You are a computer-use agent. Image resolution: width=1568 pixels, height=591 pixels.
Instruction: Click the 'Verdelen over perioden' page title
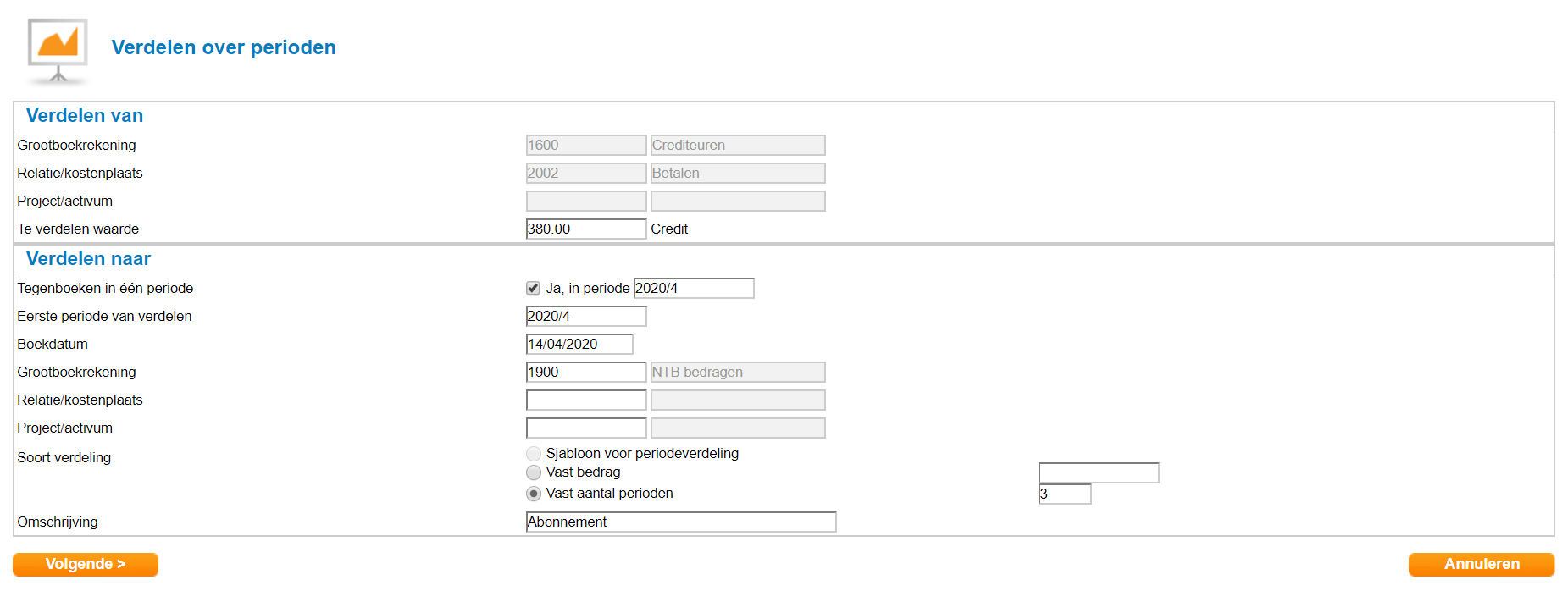click(224, 47)
